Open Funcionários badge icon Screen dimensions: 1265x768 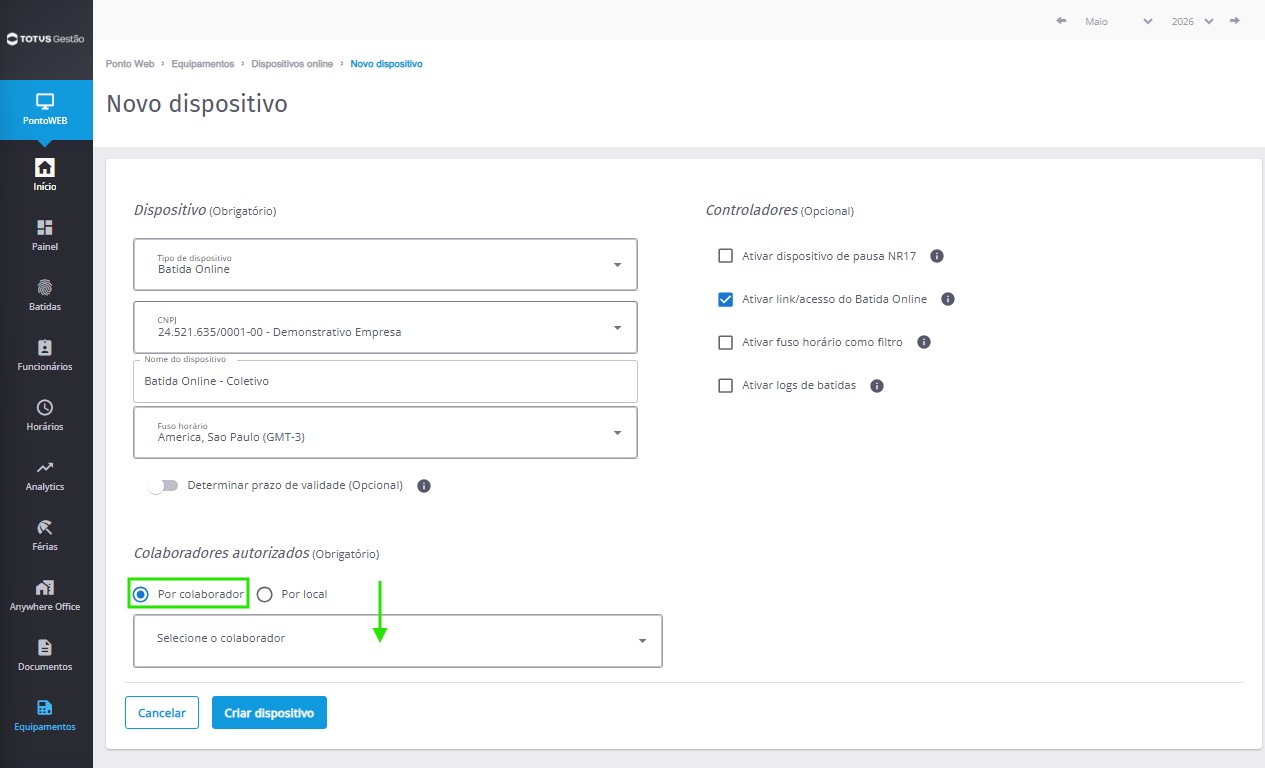coord(45,347)
